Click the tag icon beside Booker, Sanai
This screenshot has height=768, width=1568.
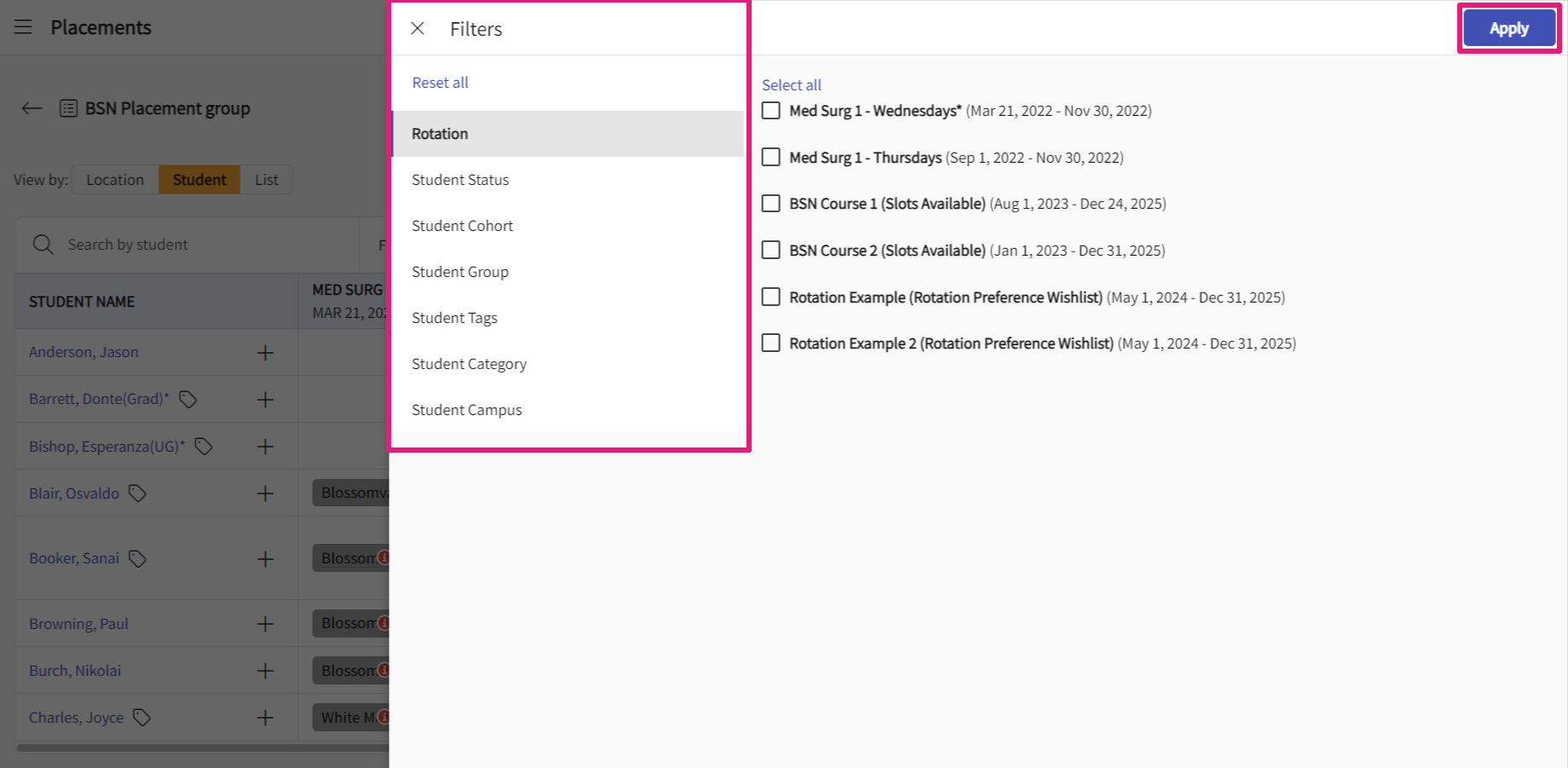click(137, 558)
